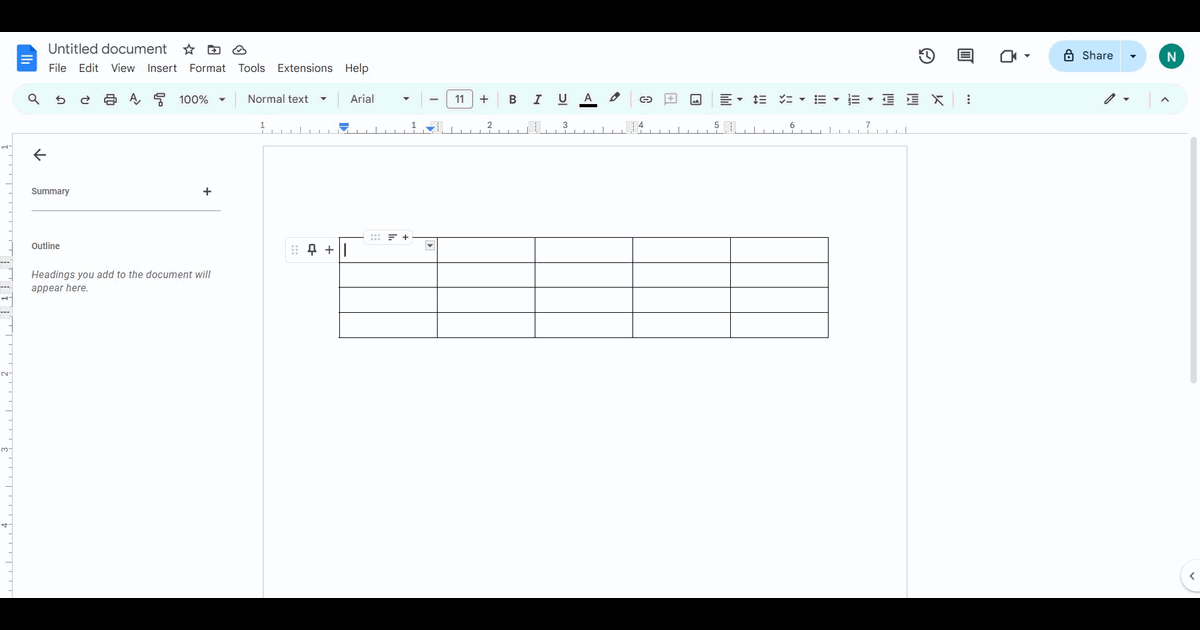Viewport: 1200px width, 630px height.
Task: Add a row with left plus
Action: [329, 250]
